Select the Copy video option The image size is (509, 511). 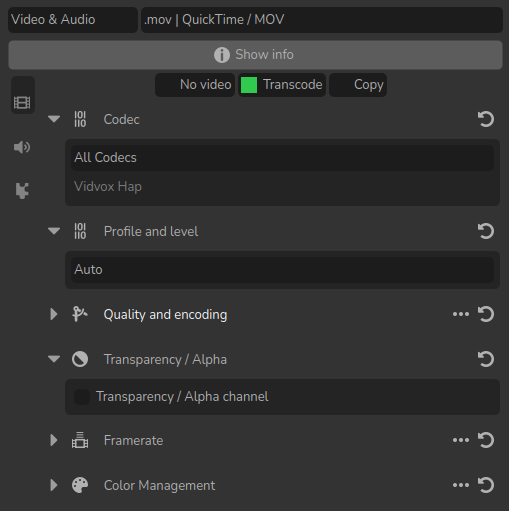(358, 85)
